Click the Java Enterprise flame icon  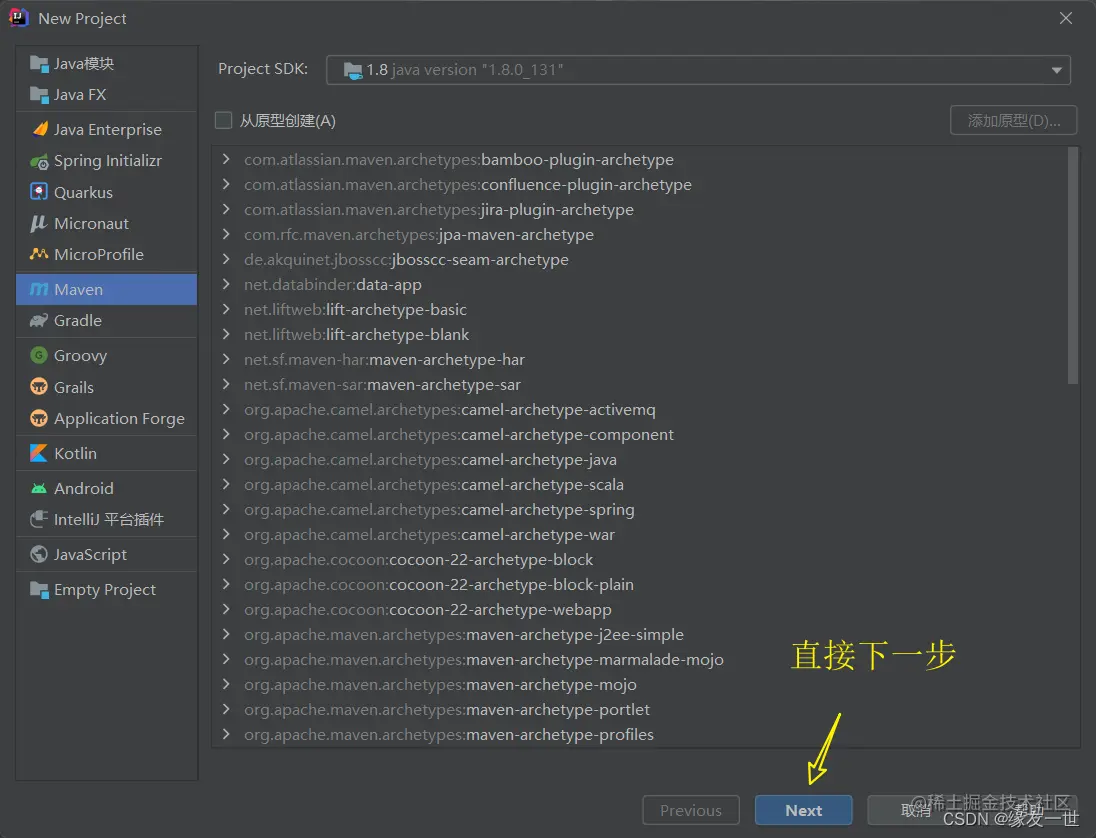(x=40, y=129)
